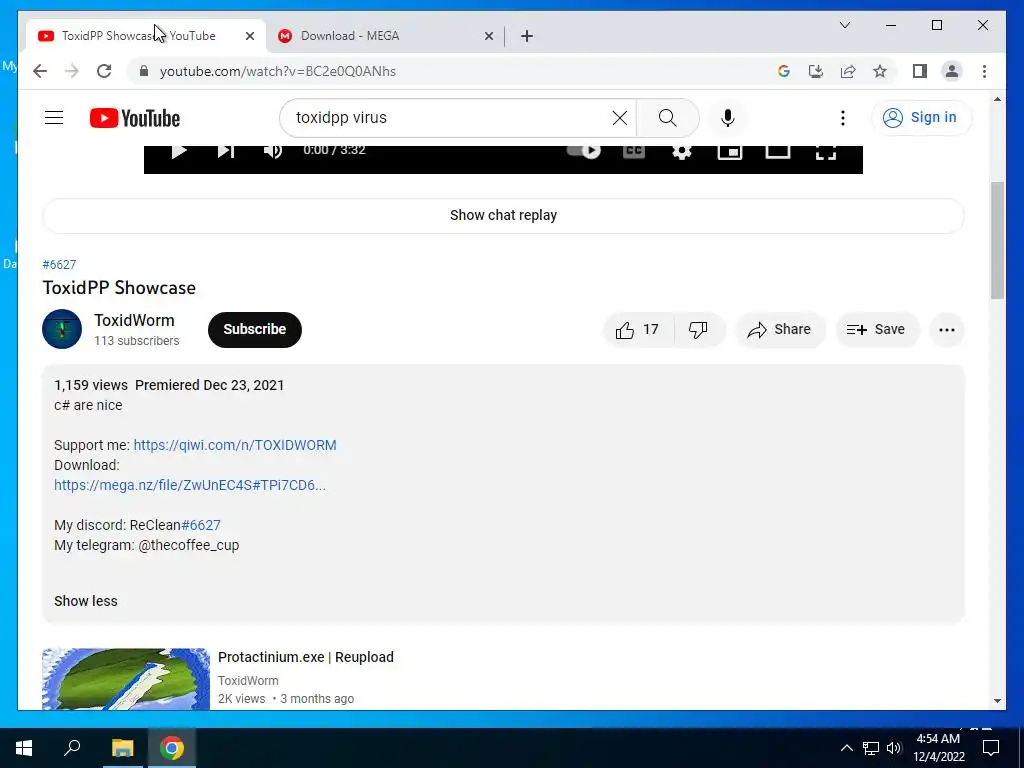Viewport: 1024px width, 768px height.
Task: Activate miniplayer mode icon
Action: [729, 152]
